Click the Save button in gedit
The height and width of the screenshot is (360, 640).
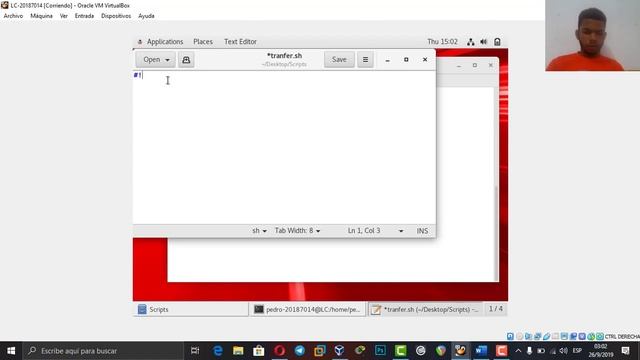[339, 60]
